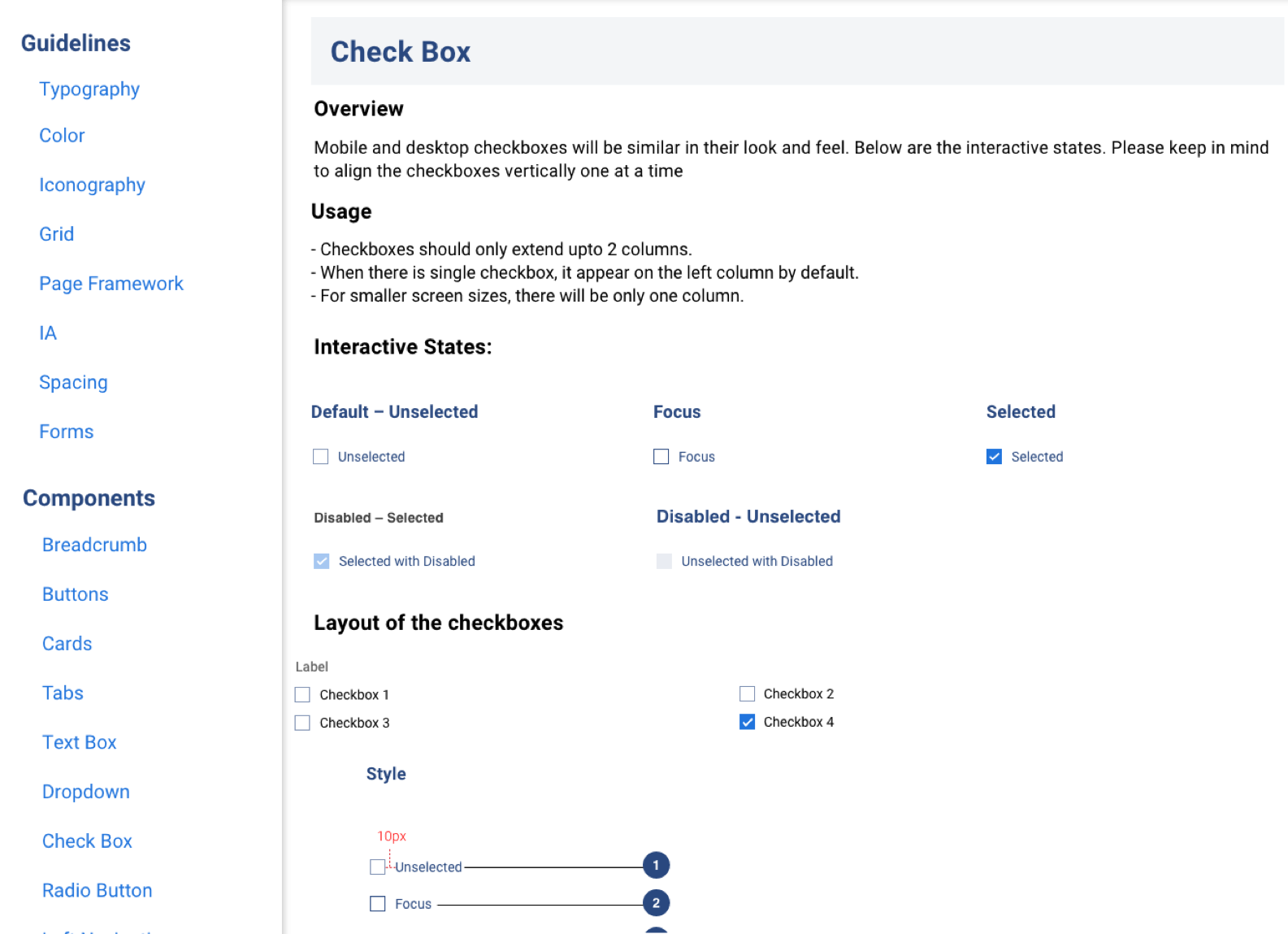The height and width of the screenshot is (934, 1288).
Task: Navigate to Page Framework
Action: (x=111, y=284)
